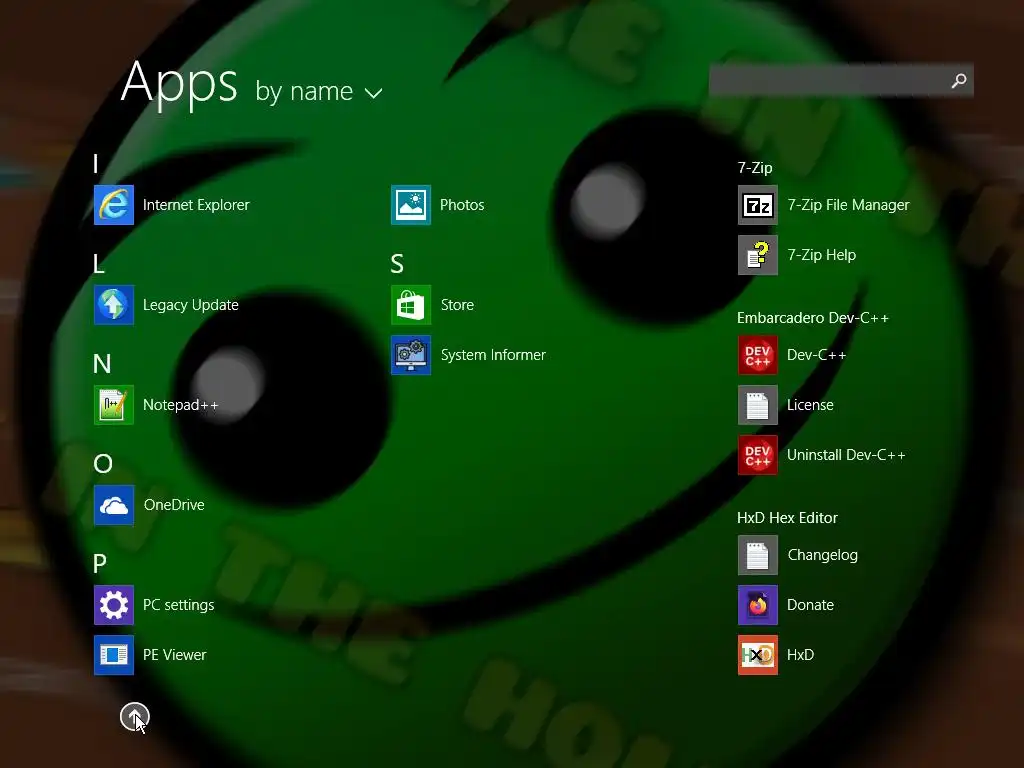Click the 'System Informer' label text

click(x=493, y=355)
